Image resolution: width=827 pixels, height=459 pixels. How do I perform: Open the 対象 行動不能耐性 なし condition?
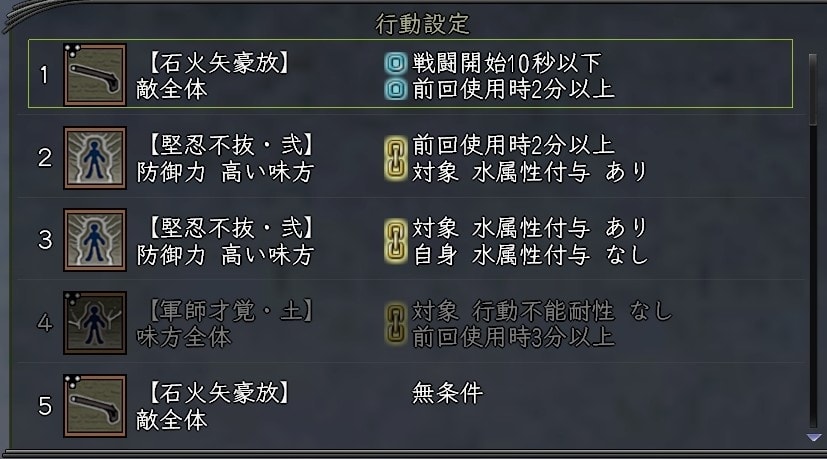[542, 311]
